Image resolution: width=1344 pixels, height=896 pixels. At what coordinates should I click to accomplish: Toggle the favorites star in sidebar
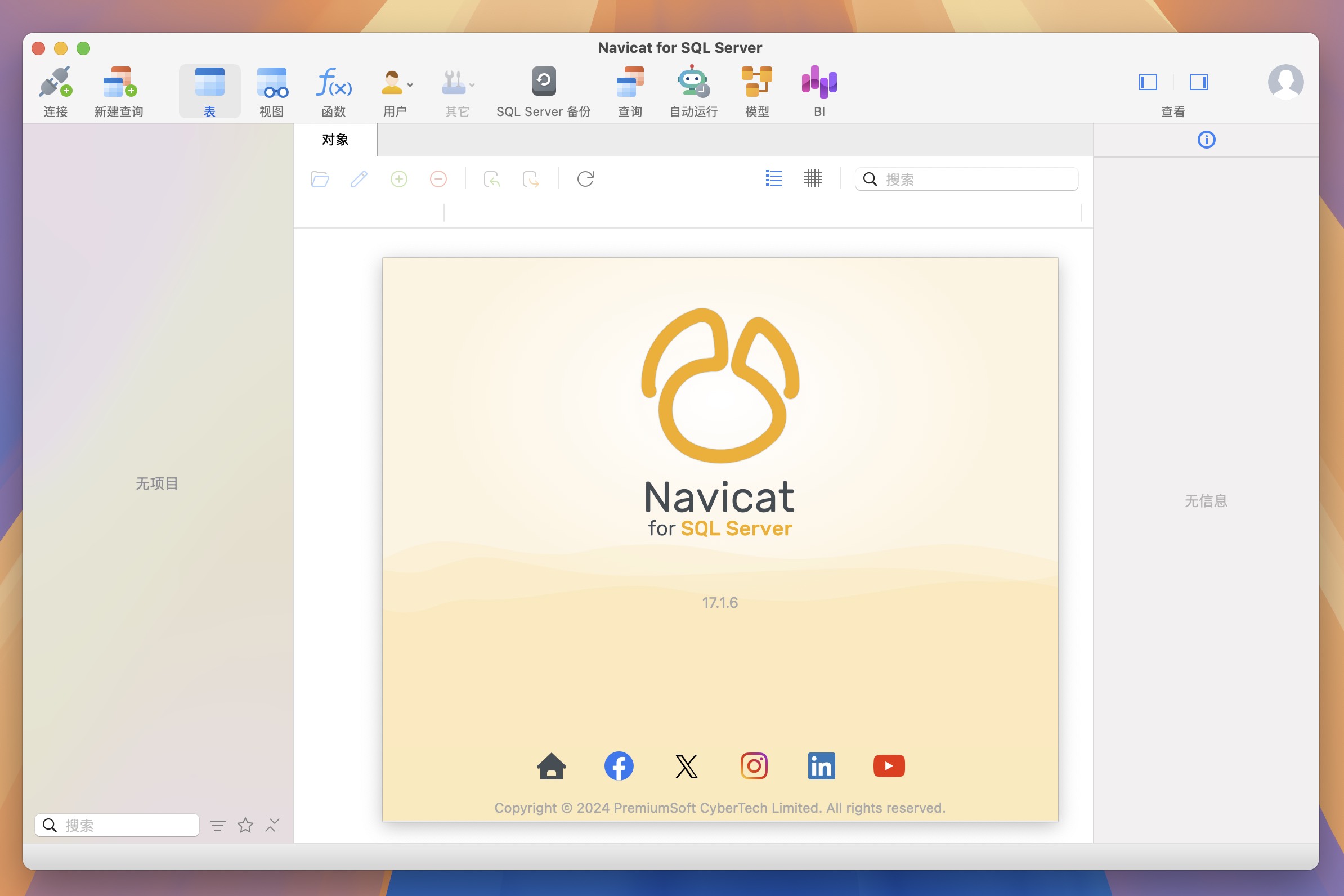245,825
